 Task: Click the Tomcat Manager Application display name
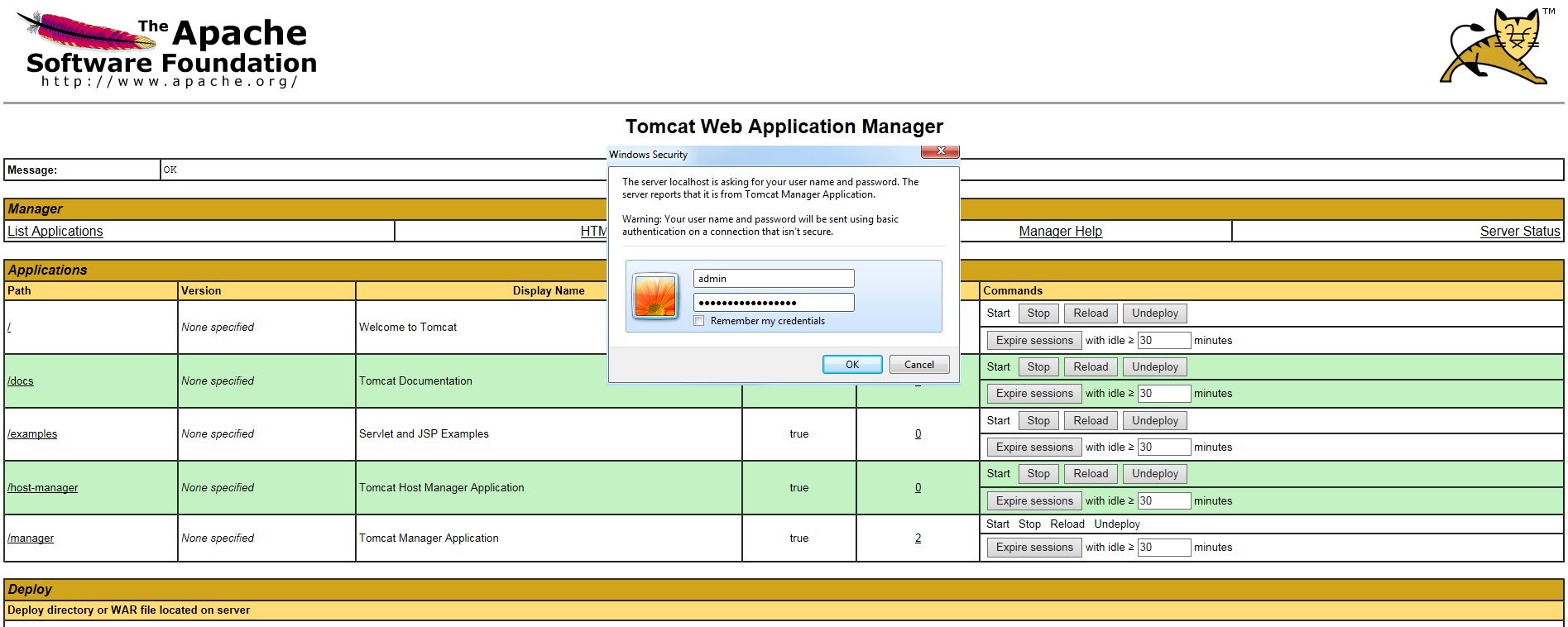429,538
